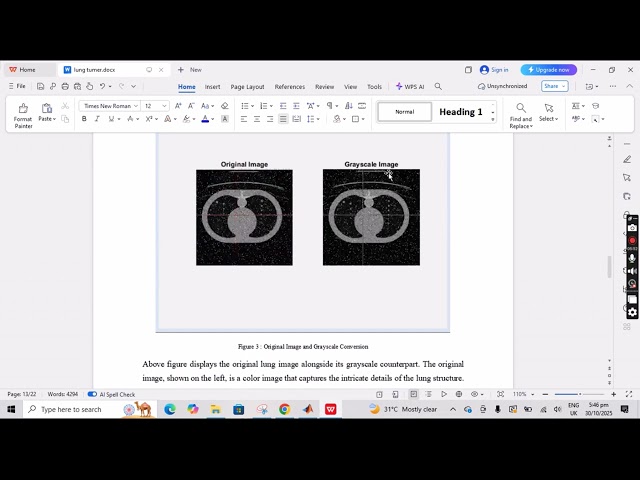Click the Format Painter tool

pyautogui.click(x=23, y=116)
